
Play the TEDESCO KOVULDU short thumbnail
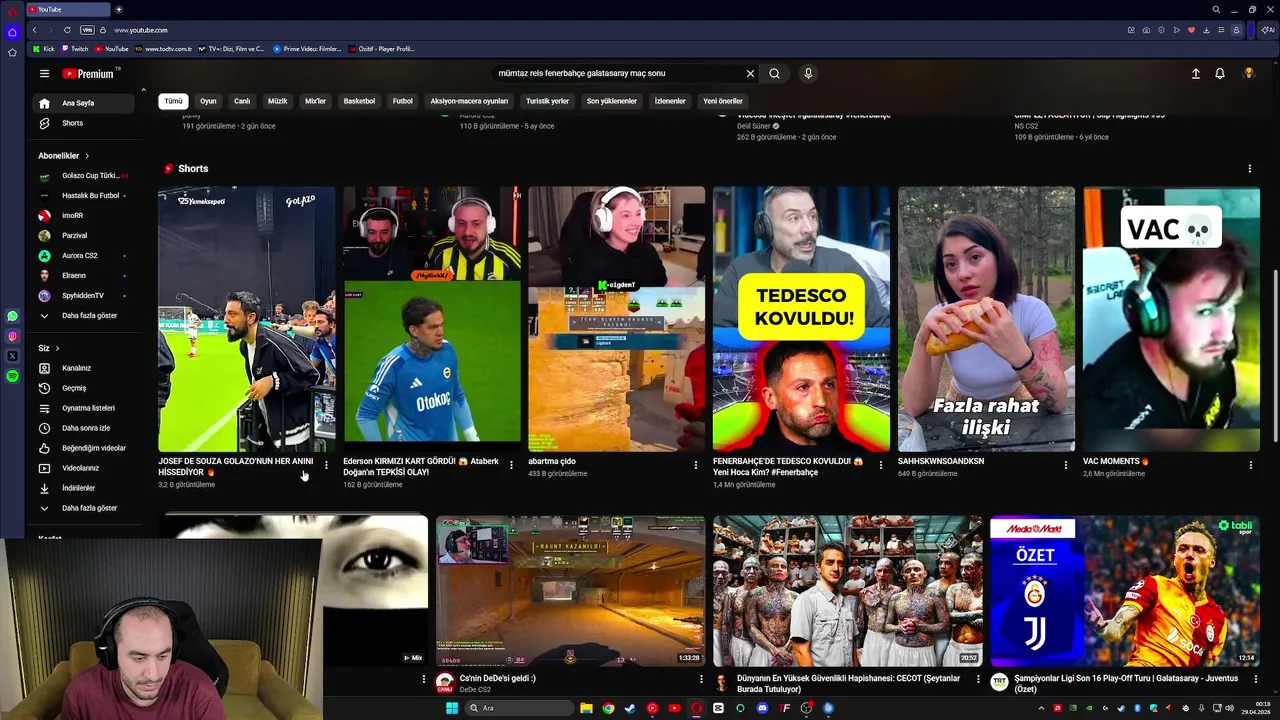(801, 319)
